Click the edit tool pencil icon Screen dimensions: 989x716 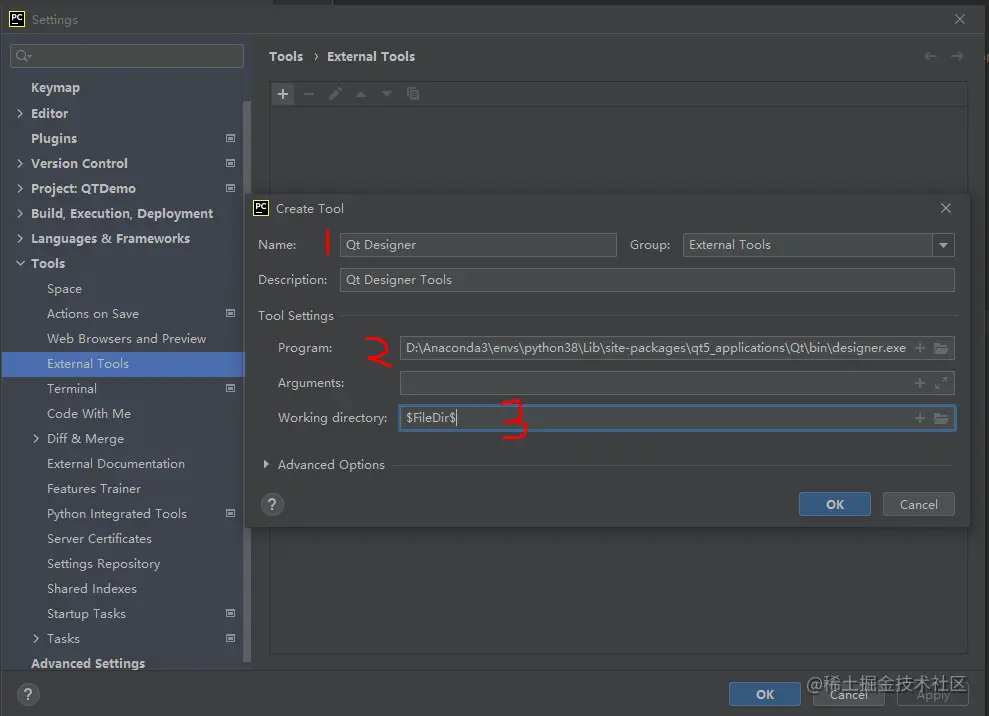point(335,94)
